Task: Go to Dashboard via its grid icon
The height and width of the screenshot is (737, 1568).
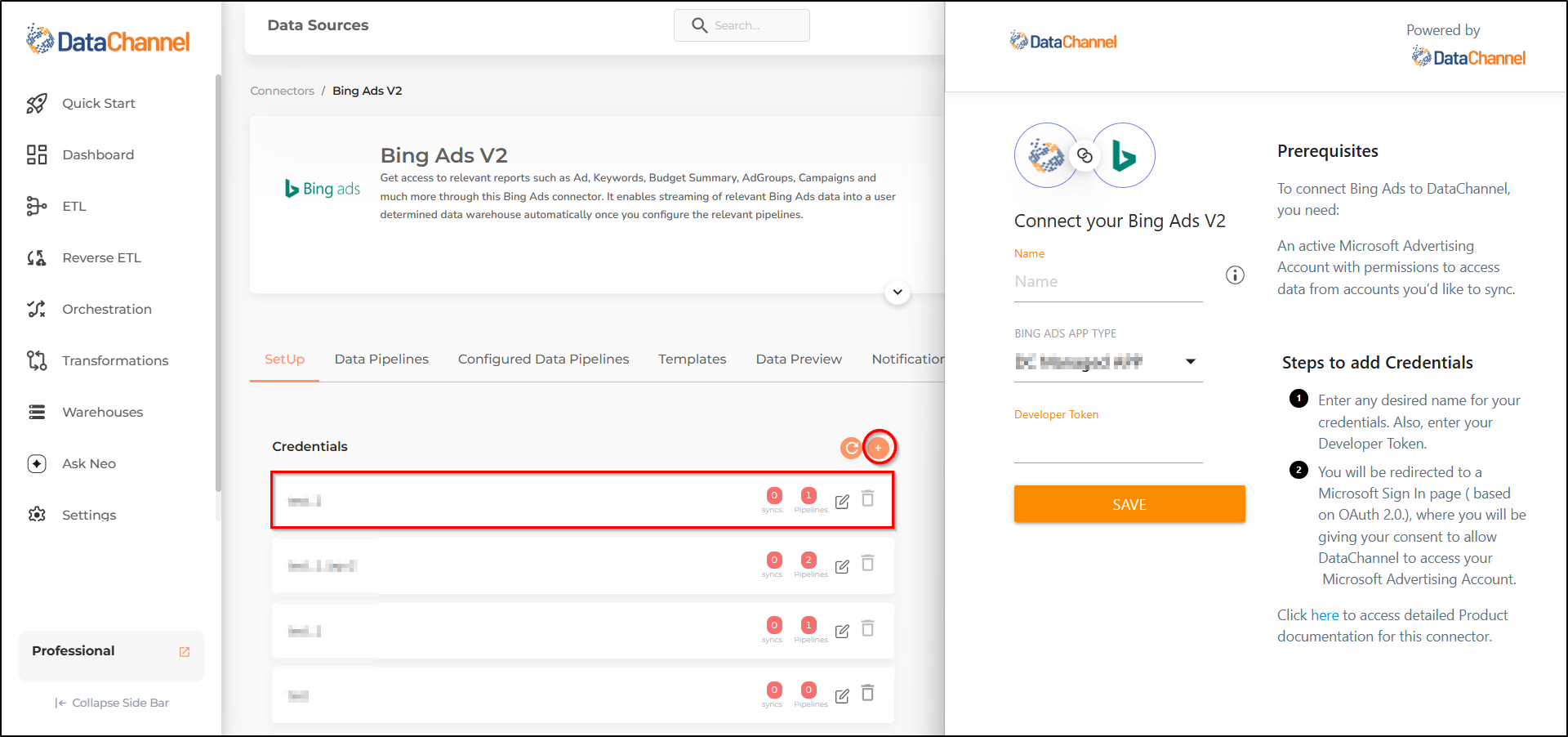Action: pos(37,155)
